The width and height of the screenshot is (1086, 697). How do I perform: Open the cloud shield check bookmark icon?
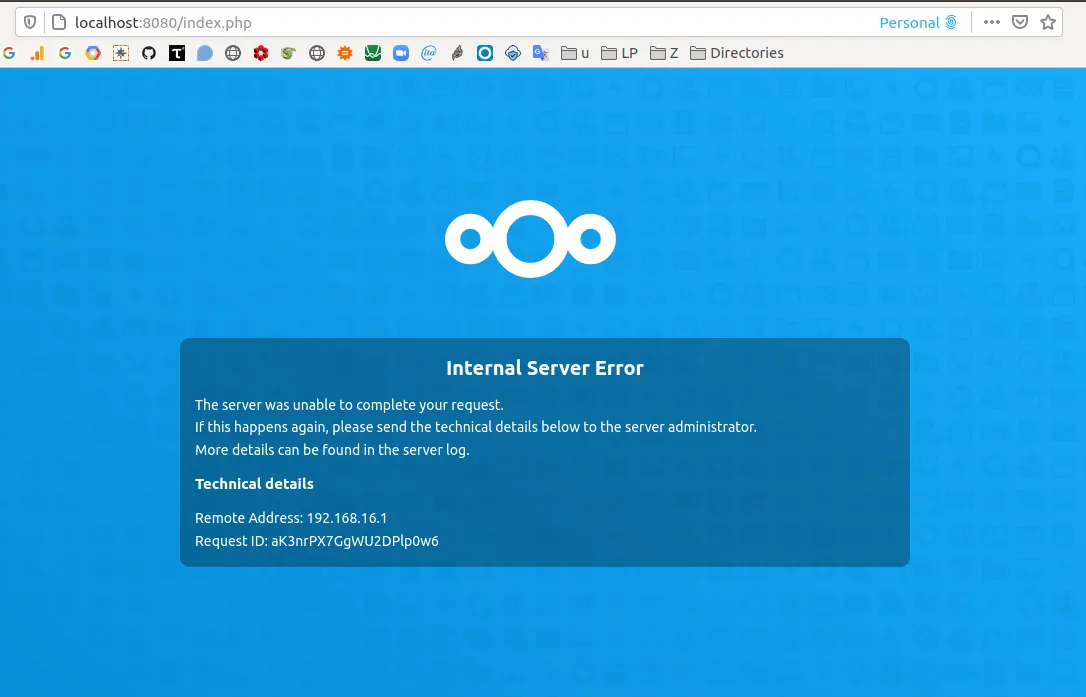(x=513, y=53)
